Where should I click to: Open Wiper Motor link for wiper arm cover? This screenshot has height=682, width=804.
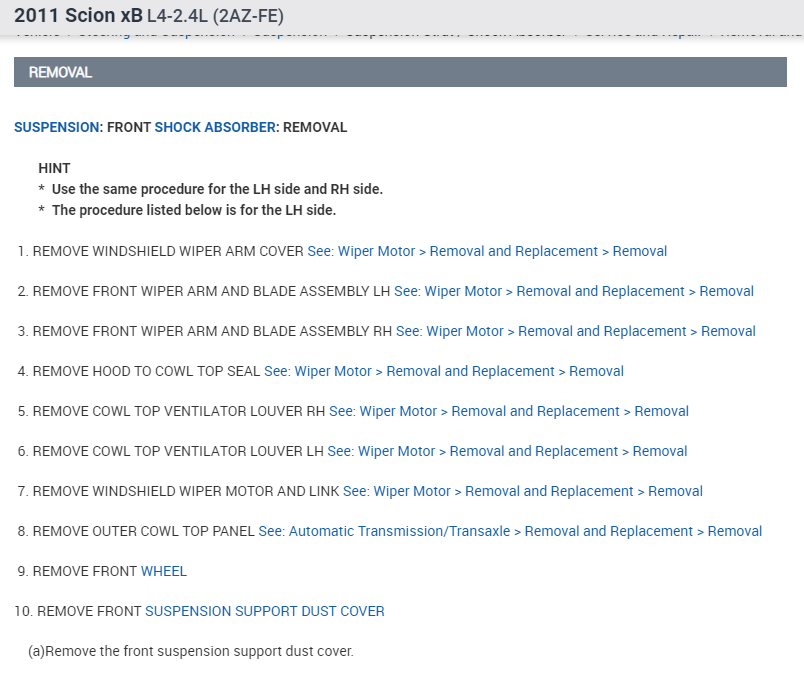point(487,251)
